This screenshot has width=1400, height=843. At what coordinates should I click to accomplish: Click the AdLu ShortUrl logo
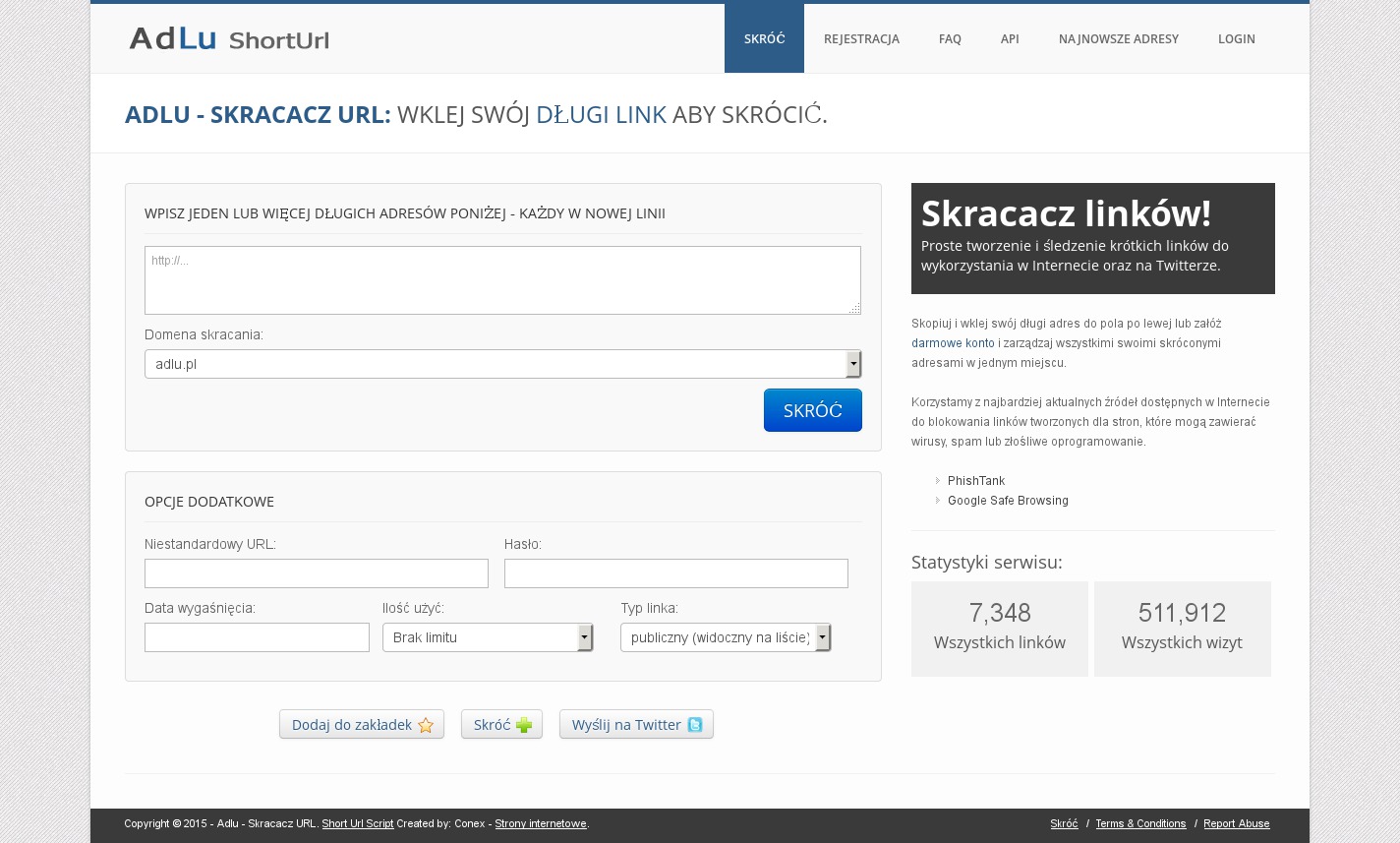pyautogui.click(x=228, y=39)
